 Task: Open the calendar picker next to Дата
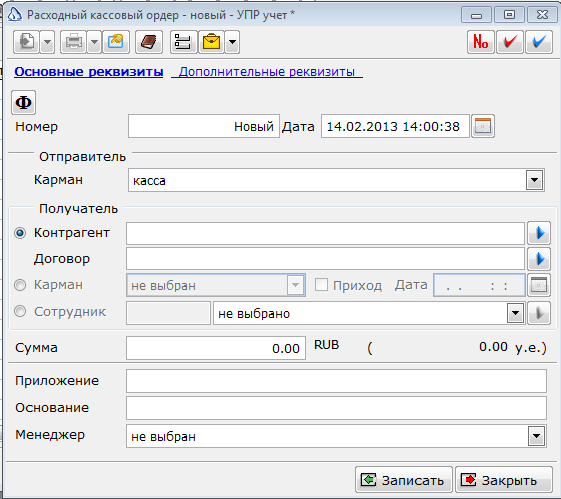(483, 126)
